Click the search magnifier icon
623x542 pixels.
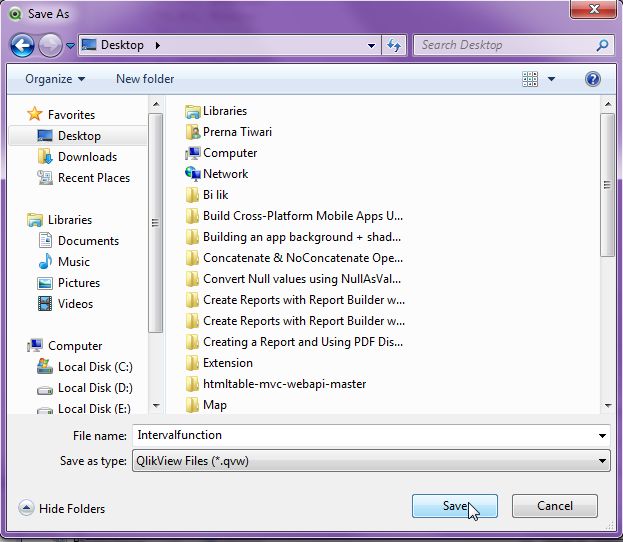click(x=602, y=45)
